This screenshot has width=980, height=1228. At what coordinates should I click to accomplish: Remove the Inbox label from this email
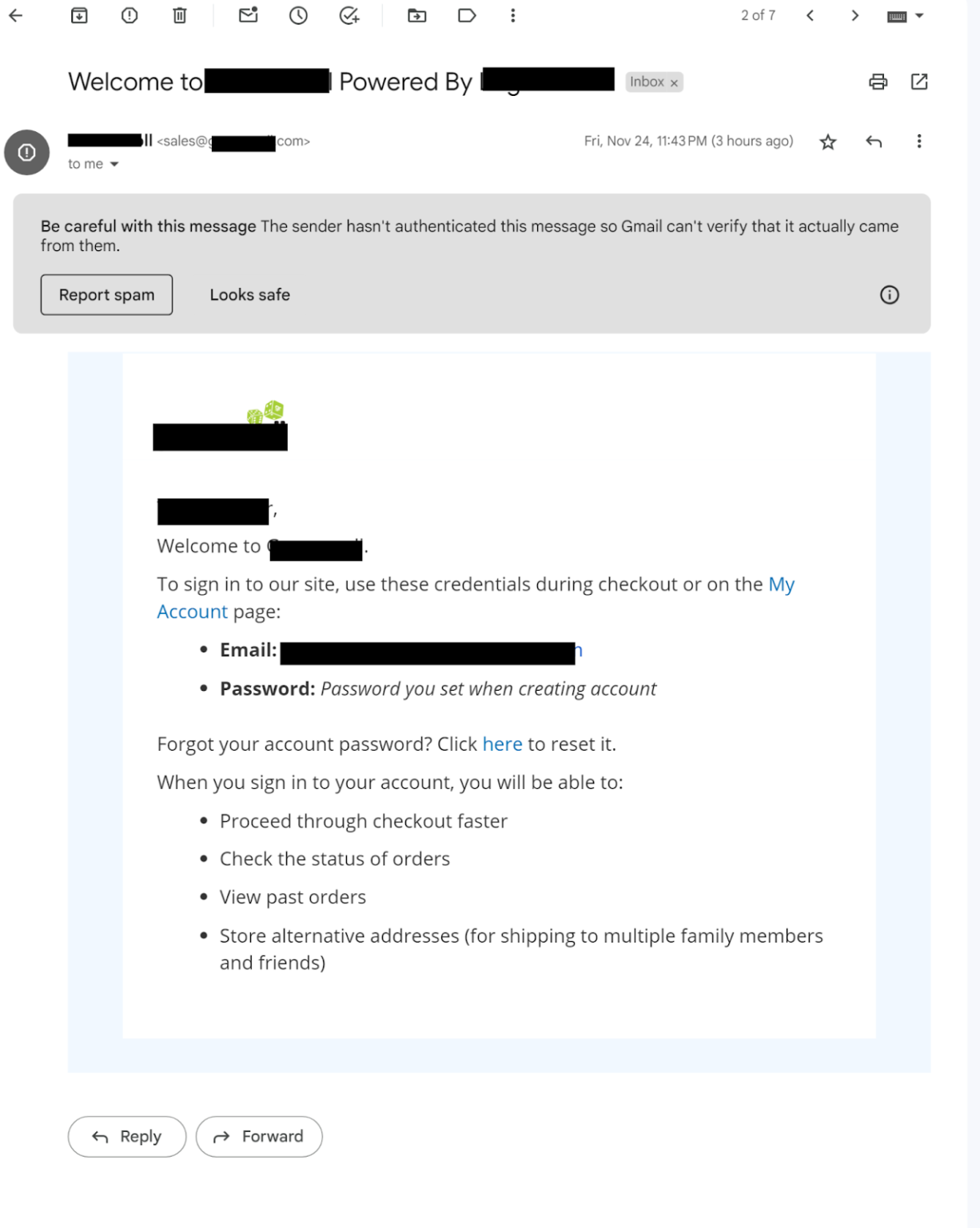tap(674, 82)
